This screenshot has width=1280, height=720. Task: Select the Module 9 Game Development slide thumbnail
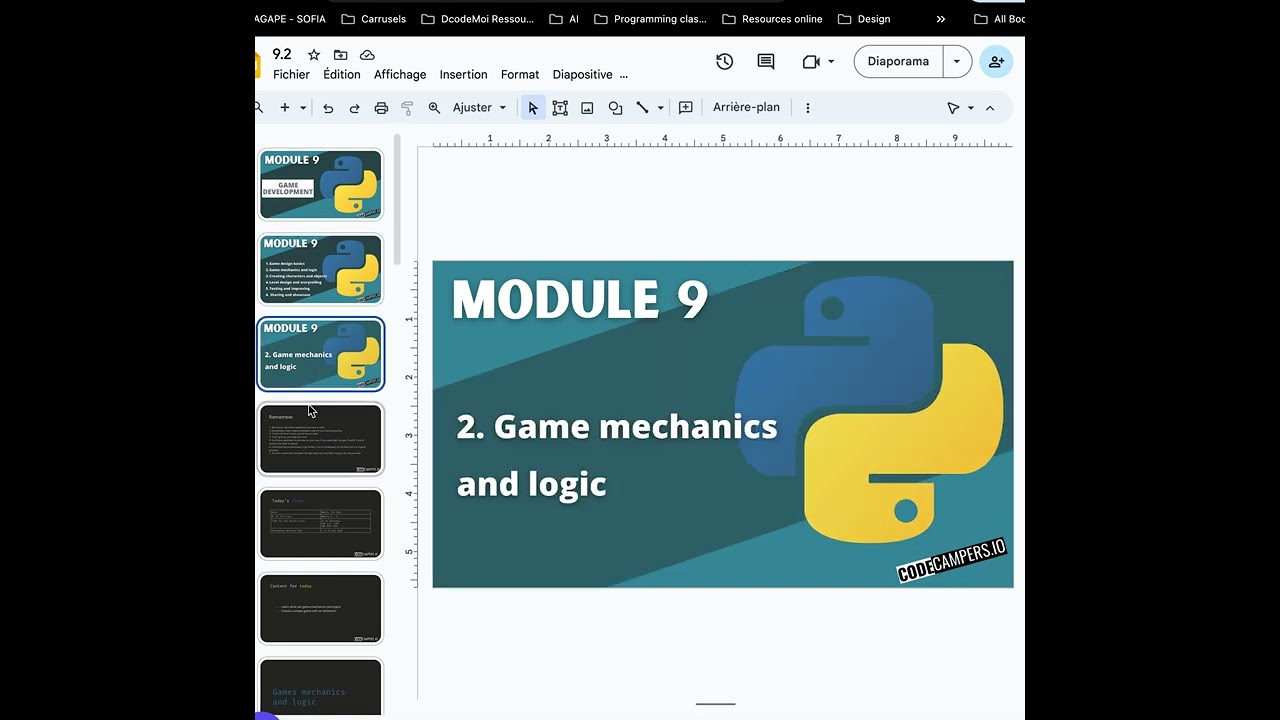tap(321, 185)
